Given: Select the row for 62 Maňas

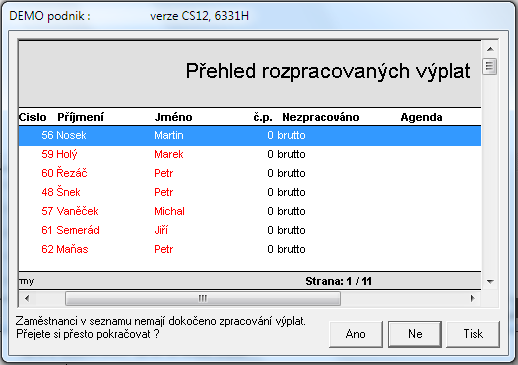Looking at the screenshot, I should 250,249.
